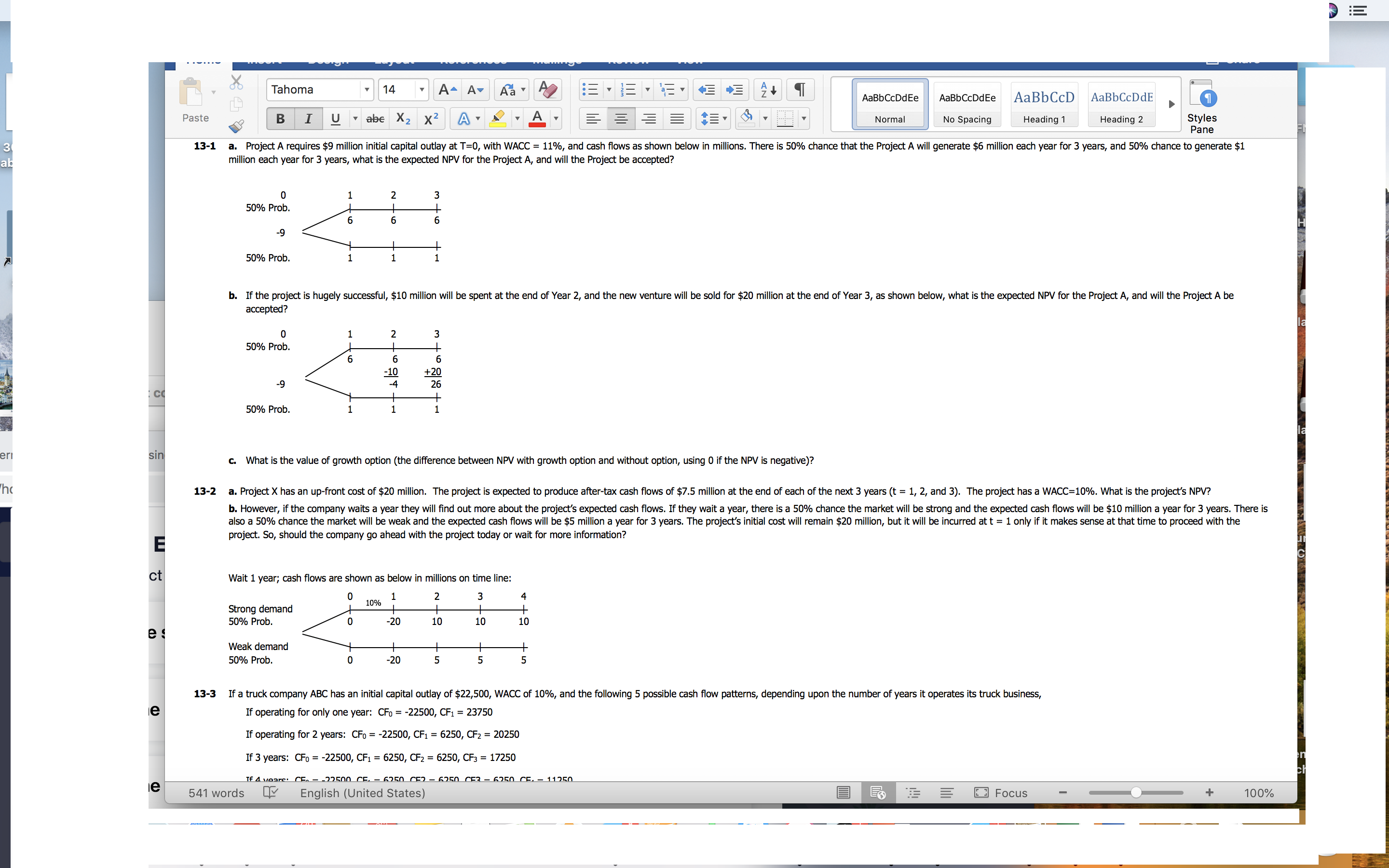Toggle center alignment
Viewport: 1389px width, 868px height.
click(x=620, y=119)
